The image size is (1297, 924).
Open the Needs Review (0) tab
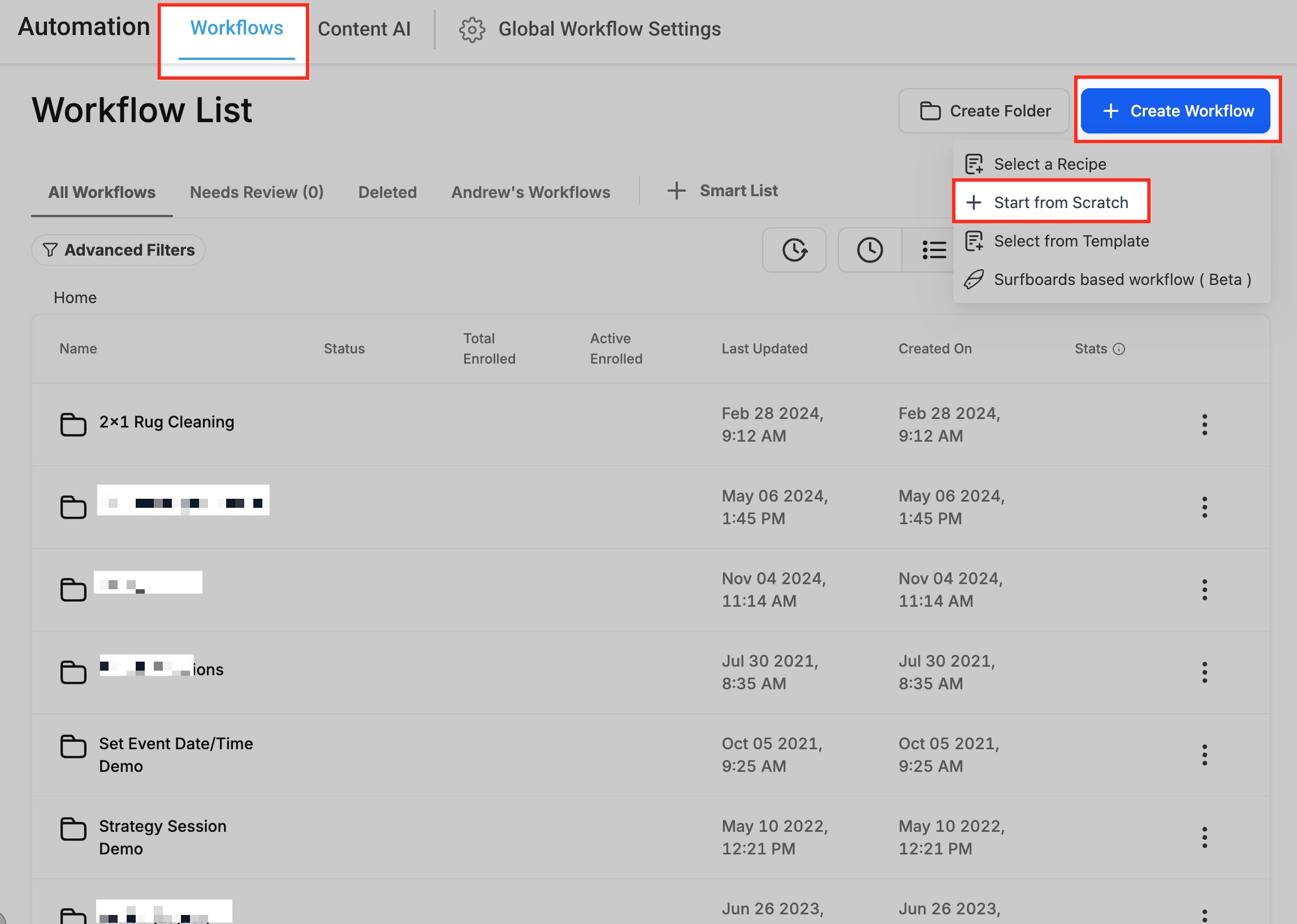point(257,192)
